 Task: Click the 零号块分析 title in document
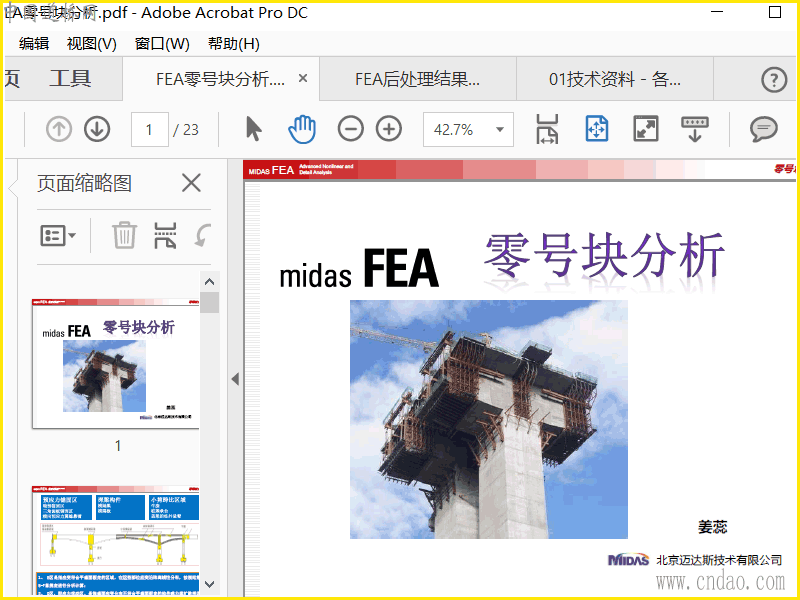tap(604, 255)
